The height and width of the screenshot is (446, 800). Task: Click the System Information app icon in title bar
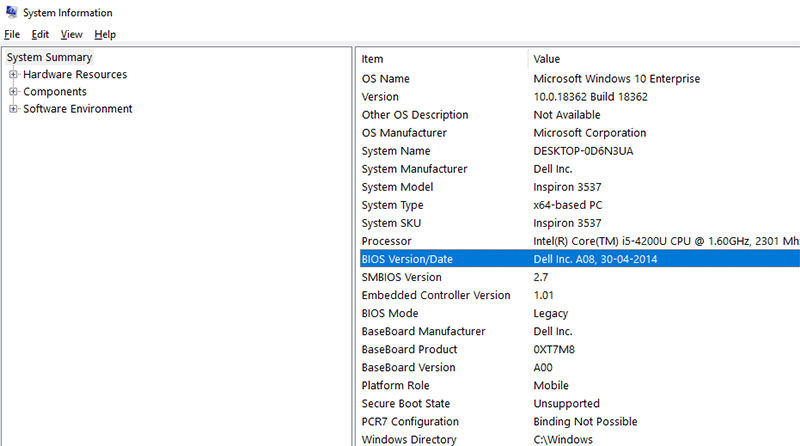11,12
